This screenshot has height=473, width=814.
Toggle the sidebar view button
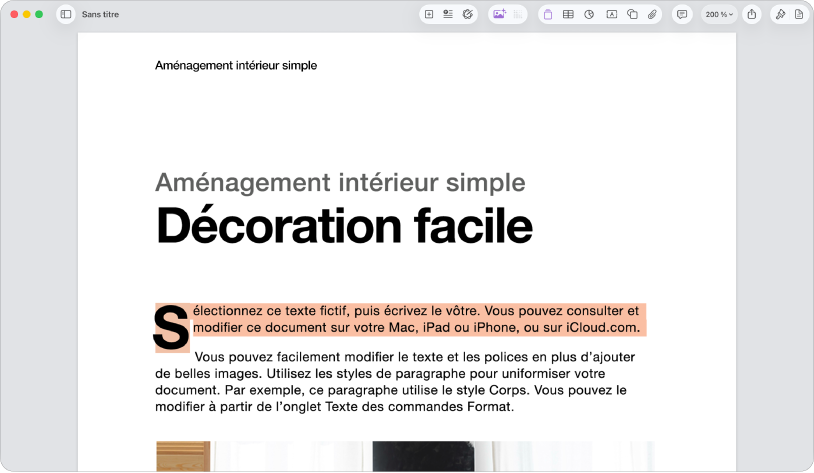coord(66,15)
